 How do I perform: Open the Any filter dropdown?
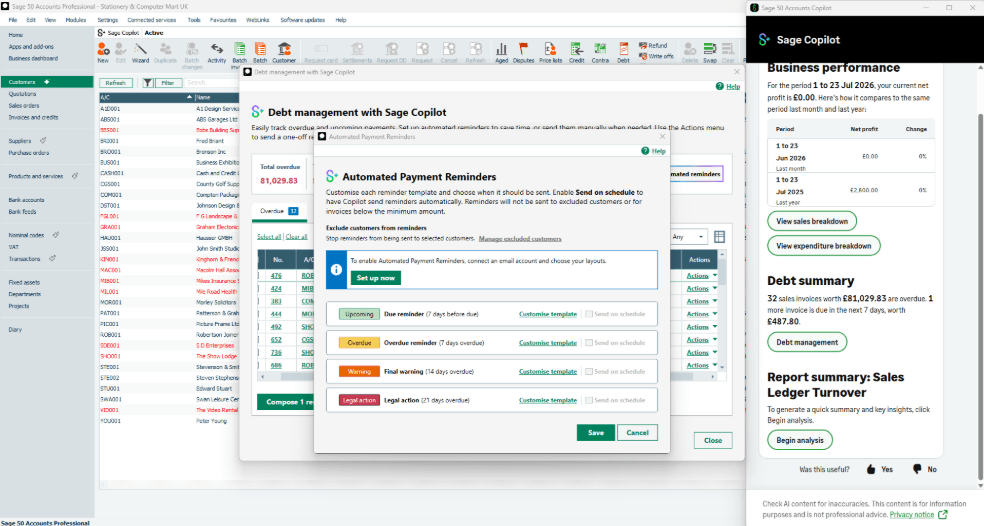(689, 237)
